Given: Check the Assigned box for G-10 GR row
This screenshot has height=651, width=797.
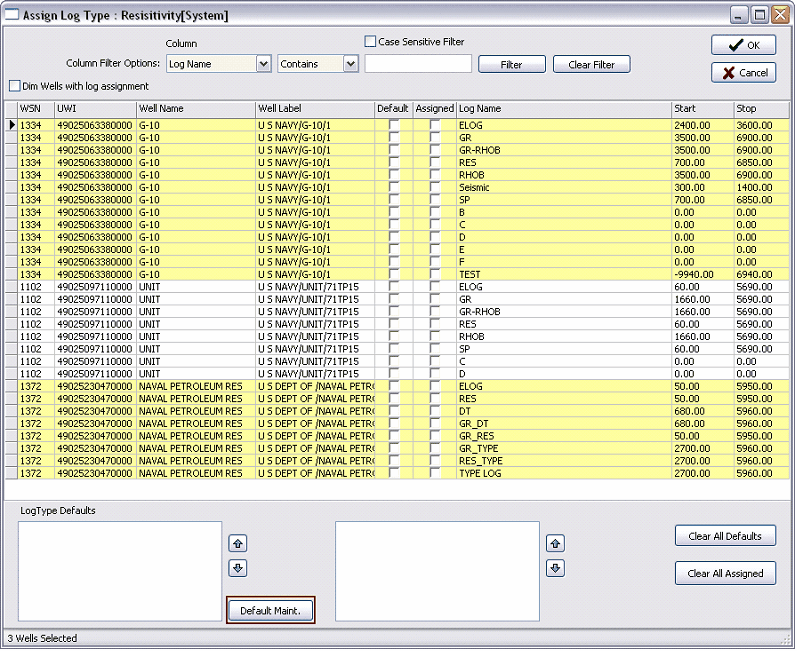Looking at the screenshot, I should point(434,137).
